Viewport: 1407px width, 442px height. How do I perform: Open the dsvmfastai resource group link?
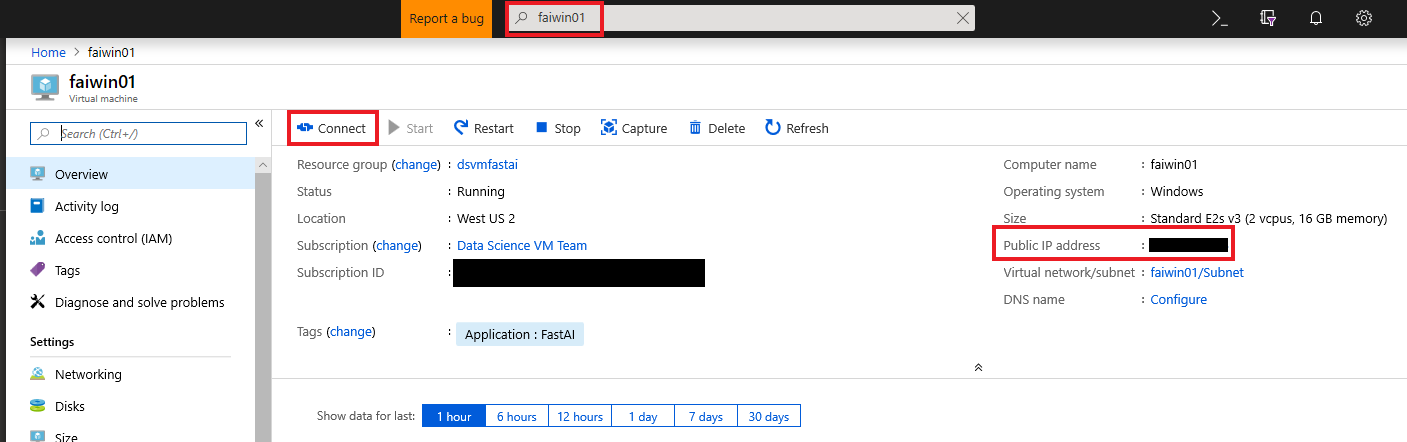coord(487,164)
